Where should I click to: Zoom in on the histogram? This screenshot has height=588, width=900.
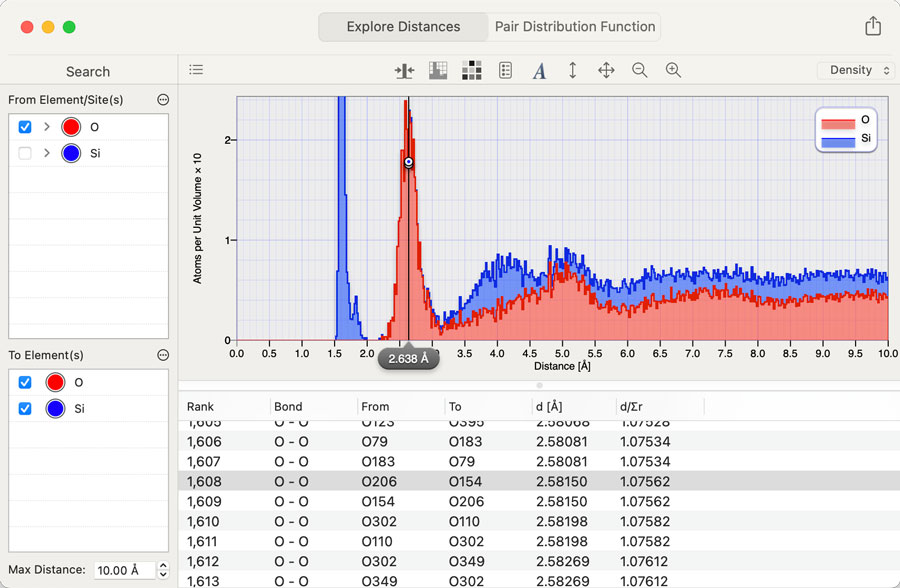(674, 70)
